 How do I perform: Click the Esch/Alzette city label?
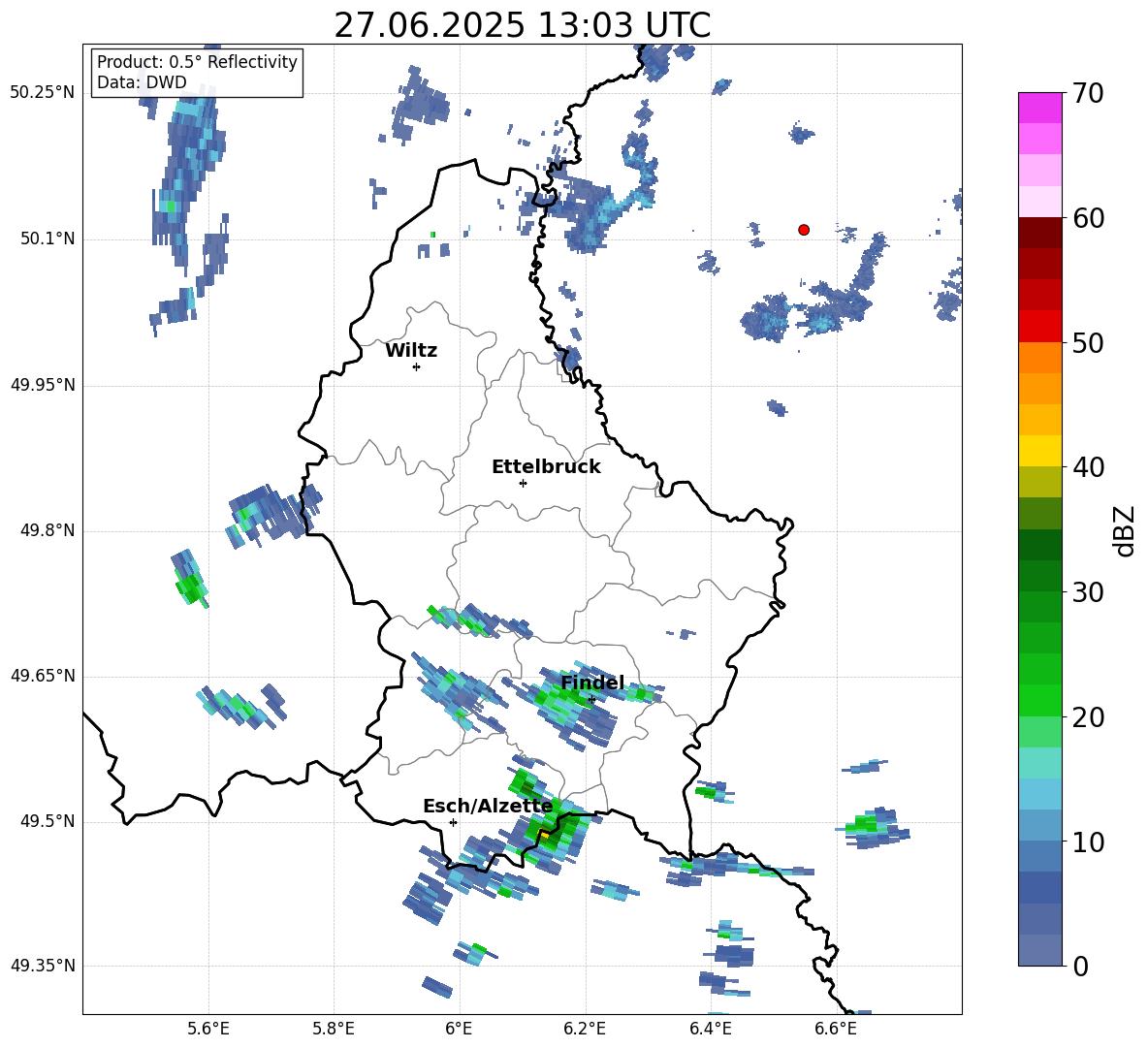(488, 807)
